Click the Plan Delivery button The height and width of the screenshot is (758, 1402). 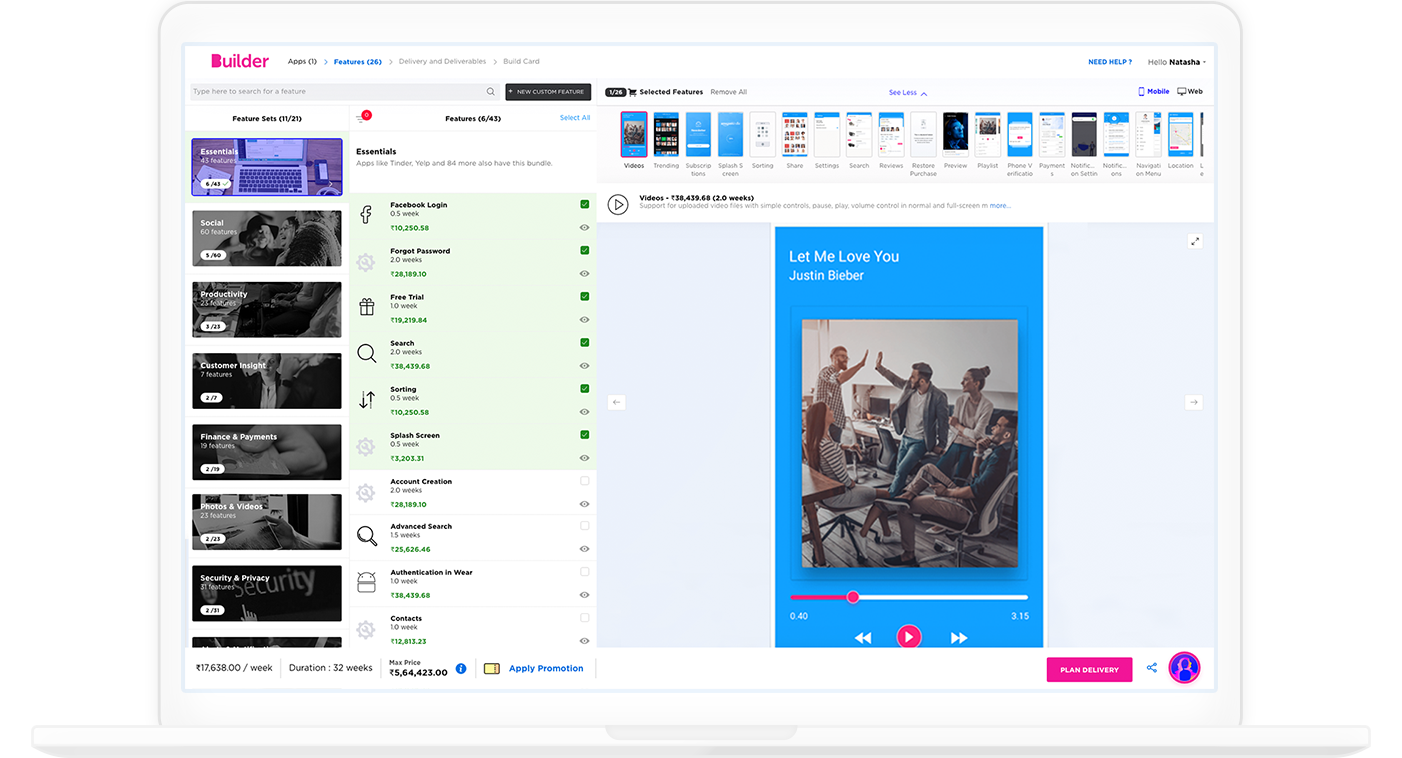pos(1089,670)
